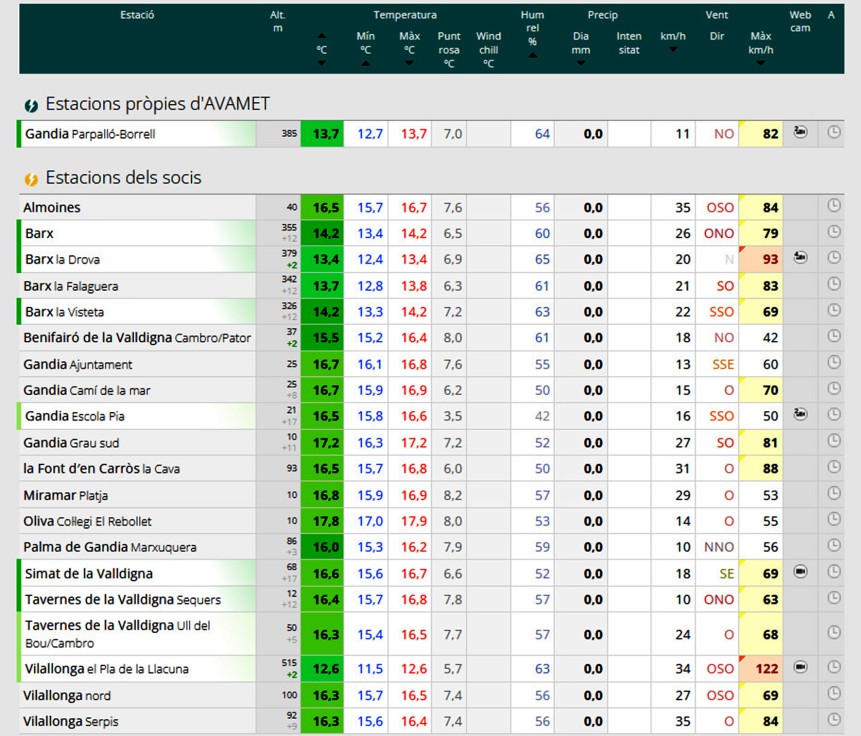Open webcam for Barx la Drova

801,257
